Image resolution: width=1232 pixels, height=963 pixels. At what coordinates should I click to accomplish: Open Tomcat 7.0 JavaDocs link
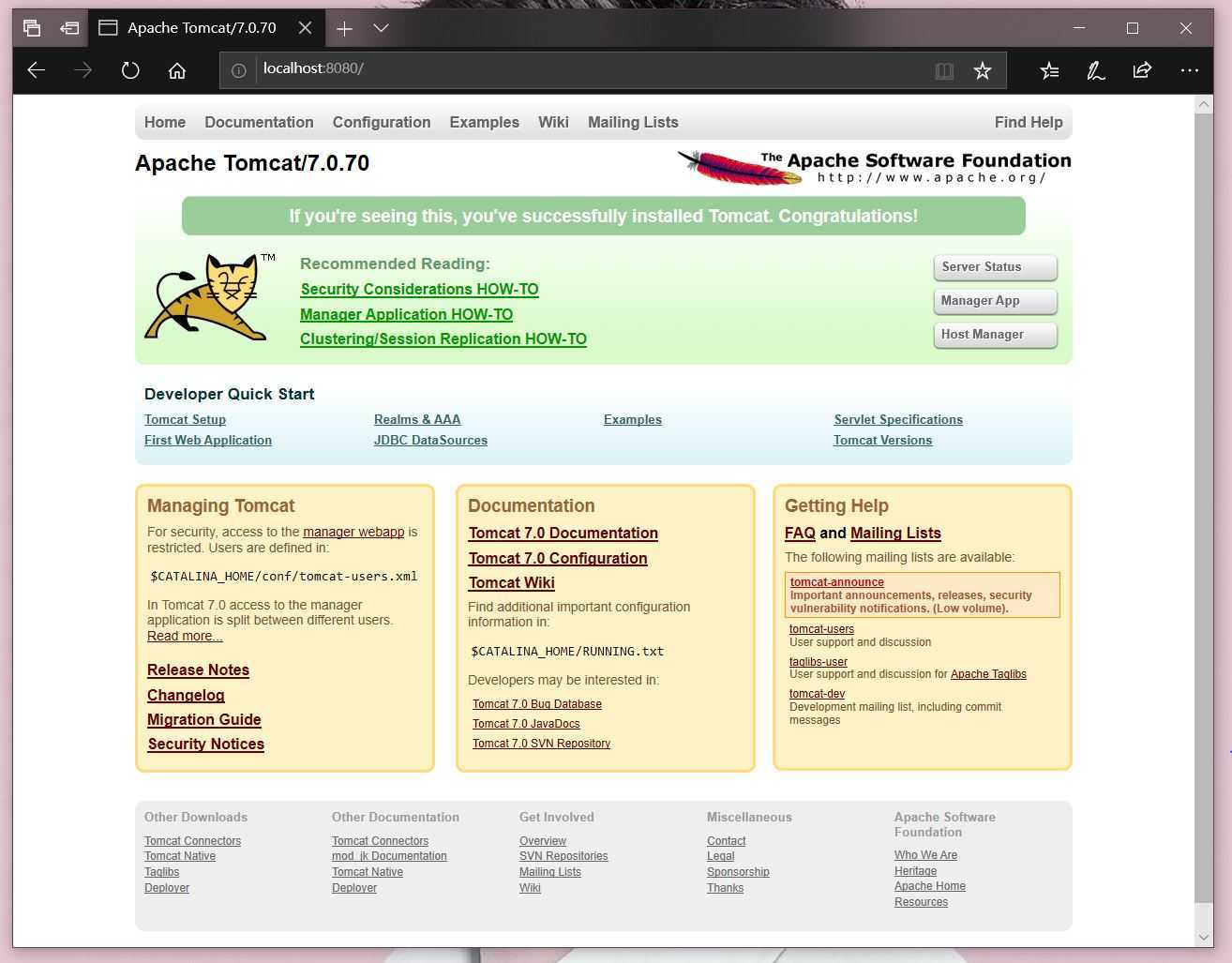click(526, 724)
